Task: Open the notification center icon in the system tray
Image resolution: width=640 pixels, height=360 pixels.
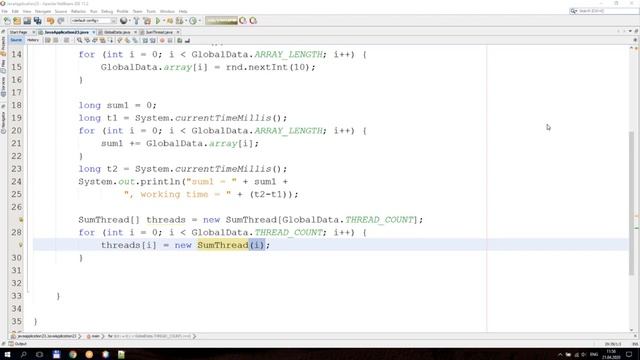Action: coord(629,354)
